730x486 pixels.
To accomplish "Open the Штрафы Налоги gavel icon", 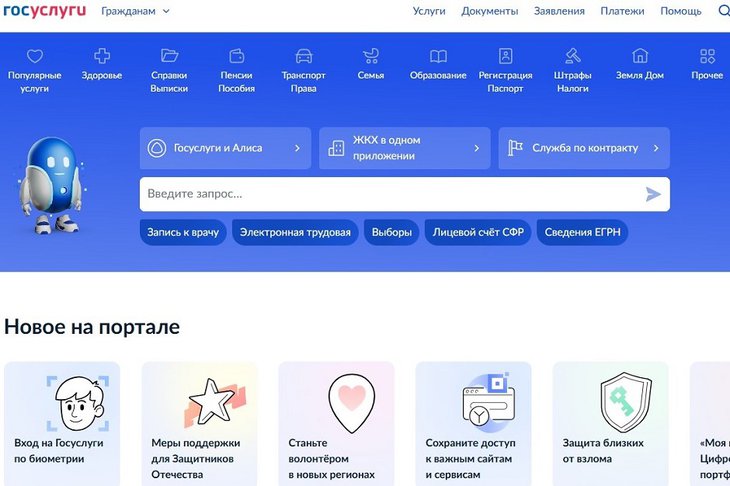I will pos(573,56).
